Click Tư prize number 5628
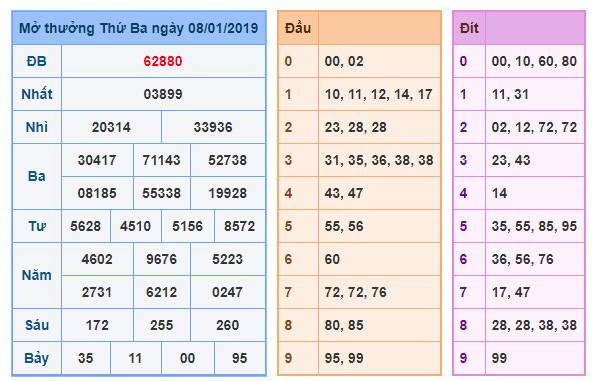The width and height of the screenshot is (596, 381). point(86,226)
